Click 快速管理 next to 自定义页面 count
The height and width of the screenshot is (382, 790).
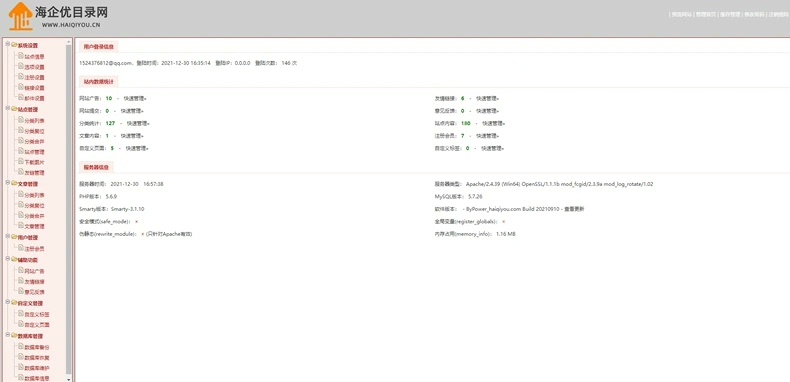[x=137, y=149]
